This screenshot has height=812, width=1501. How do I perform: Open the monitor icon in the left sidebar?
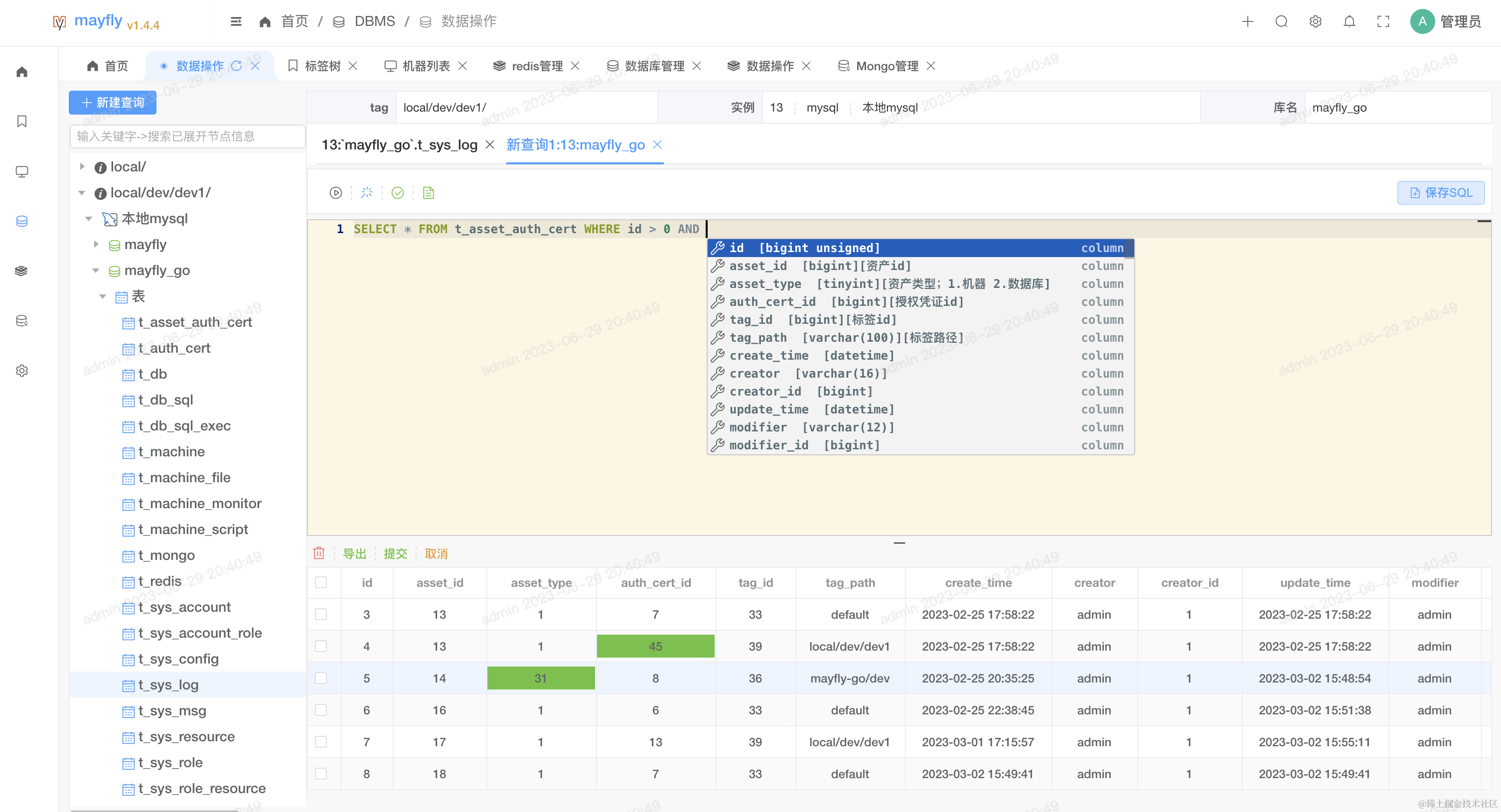(x=22, y=171)
